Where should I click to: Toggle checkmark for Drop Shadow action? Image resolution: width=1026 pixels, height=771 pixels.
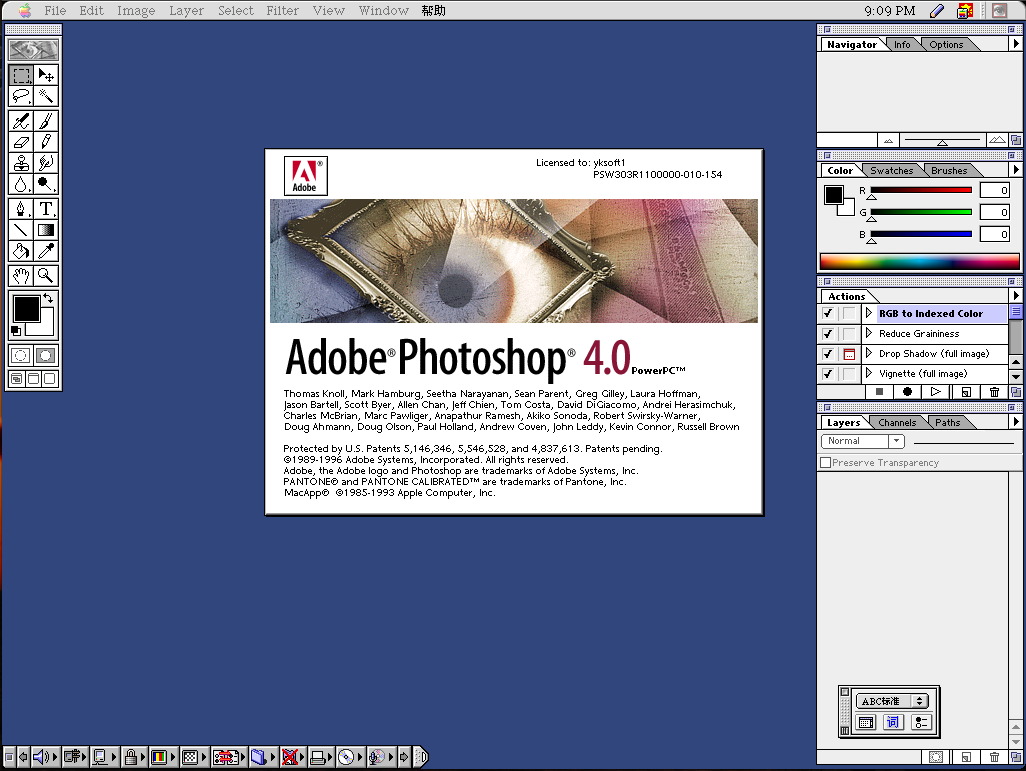pos(828,354)
